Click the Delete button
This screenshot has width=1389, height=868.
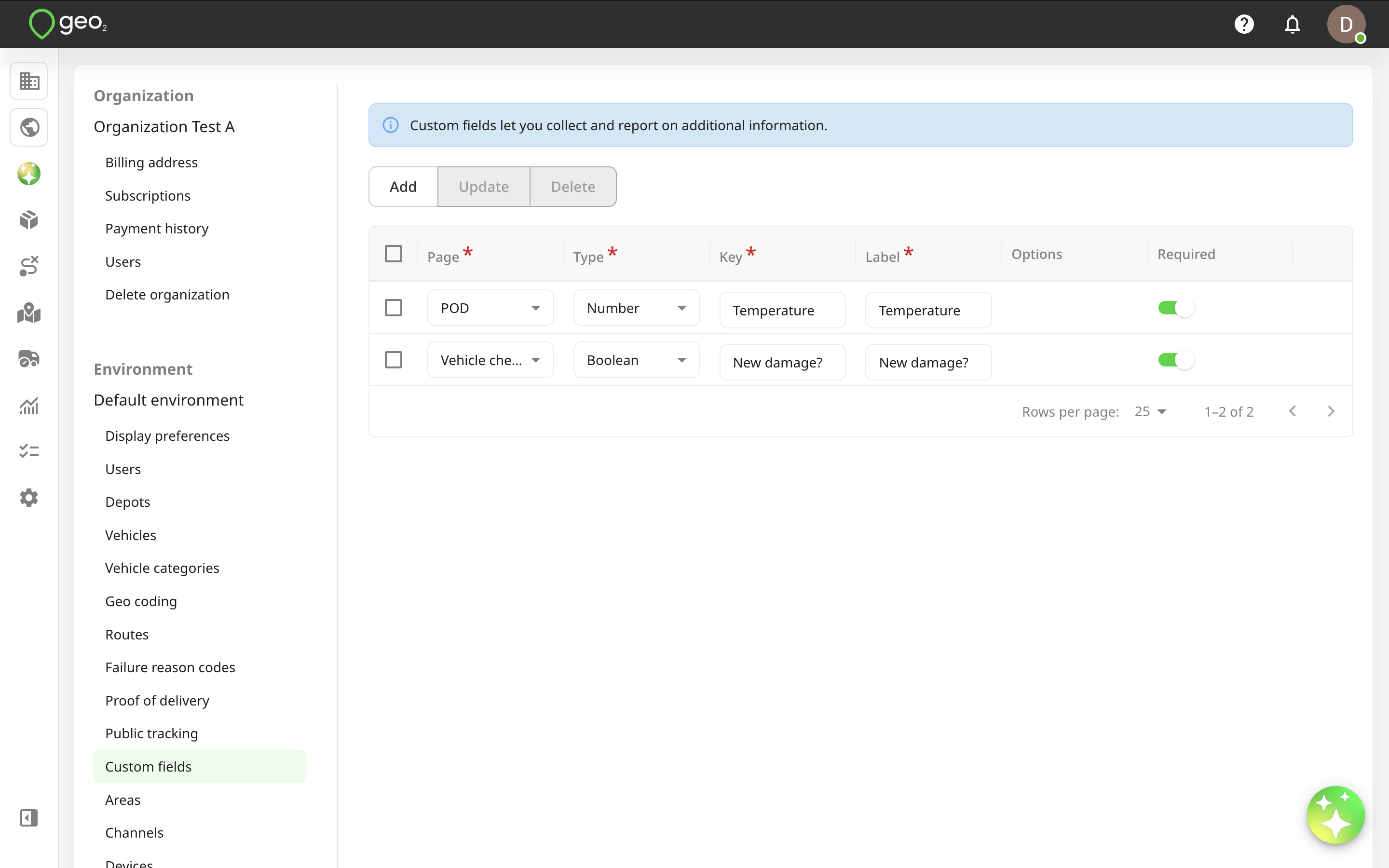pyautogui.click(x=573, y=187)
